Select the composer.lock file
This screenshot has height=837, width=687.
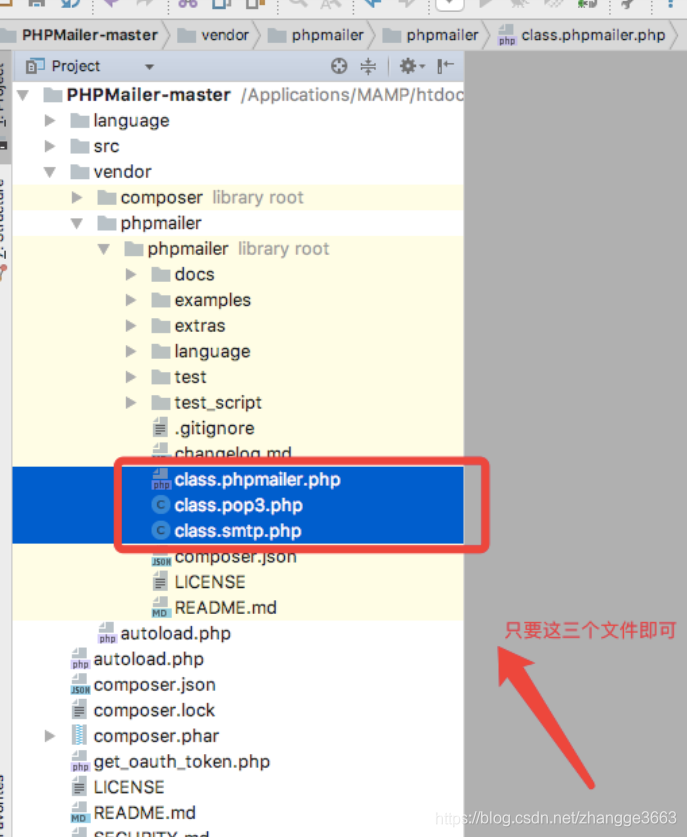point(143,710)
